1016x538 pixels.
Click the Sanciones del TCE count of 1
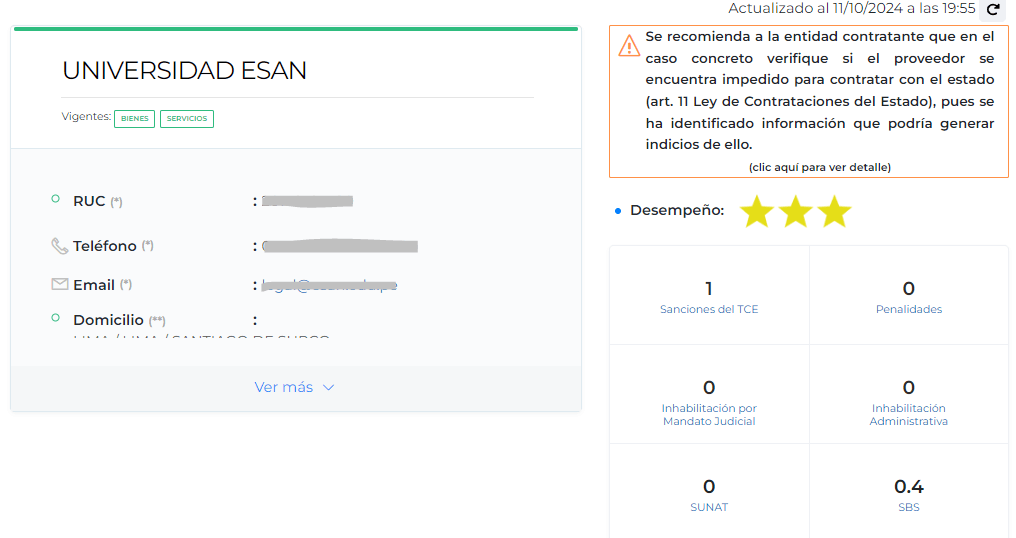click(709, 288)
